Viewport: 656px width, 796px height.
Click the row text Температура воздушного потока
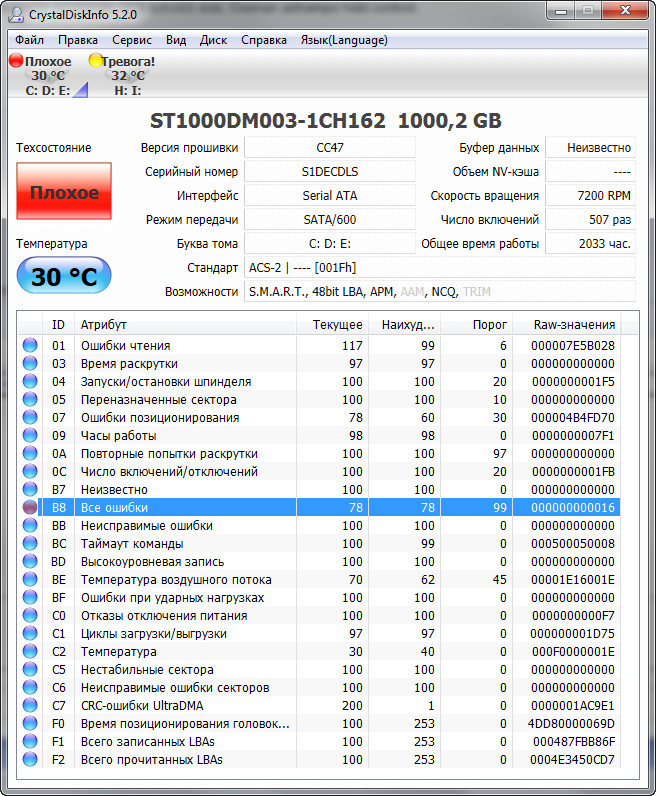[176, 580]
